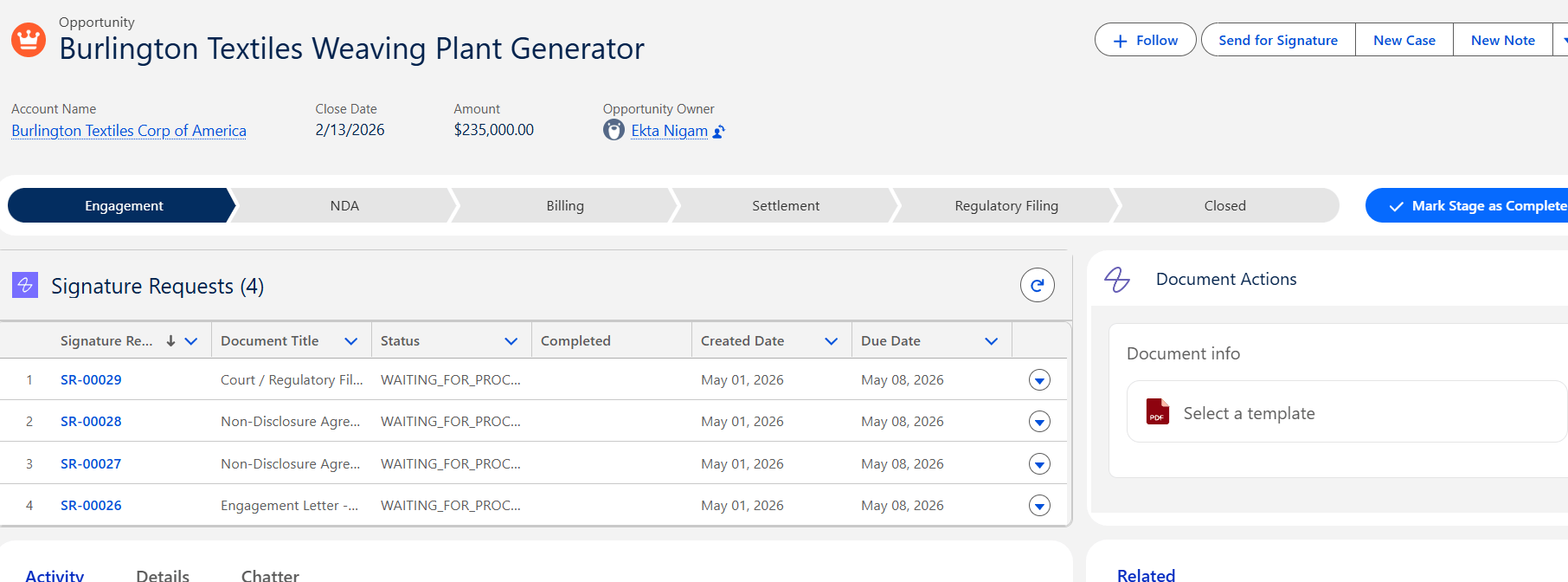Expand more actions dropdown after New Note
The image size is (1568, 582).
coord(1562,40)
